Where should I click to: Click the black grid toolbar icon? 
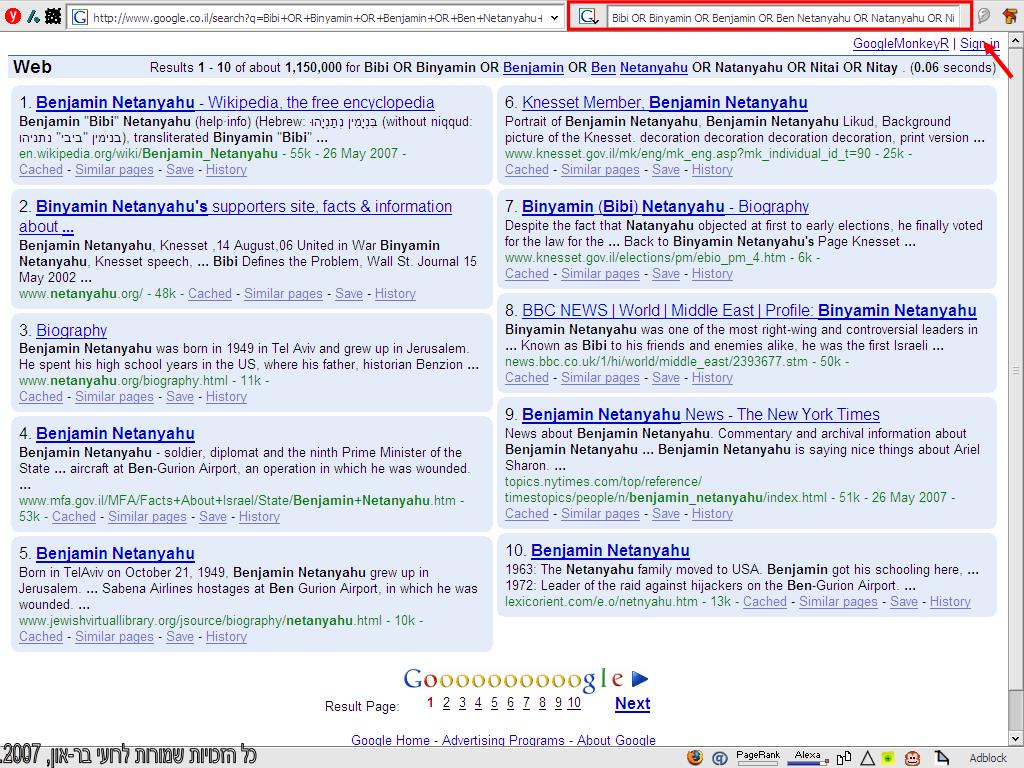[x=53, y=16]
